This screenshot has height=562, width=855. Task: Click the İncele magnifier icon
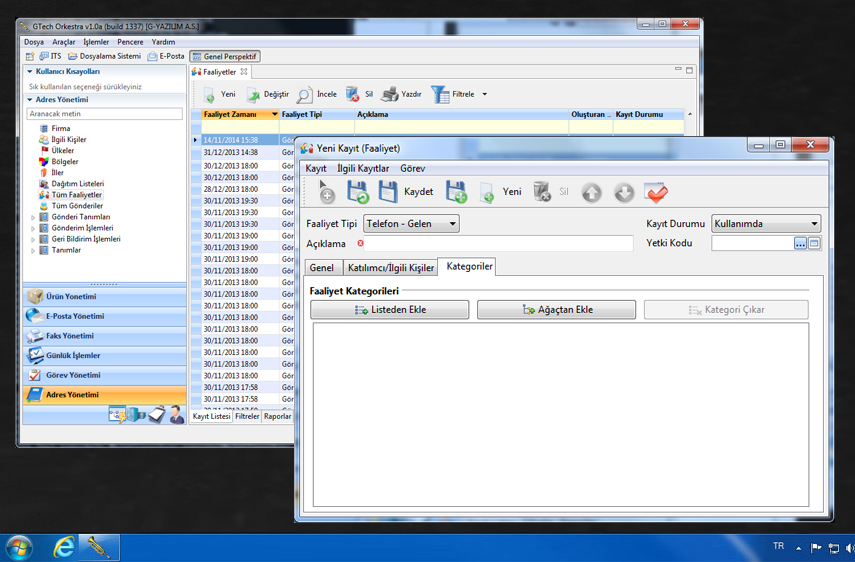(x=304, y=95)
